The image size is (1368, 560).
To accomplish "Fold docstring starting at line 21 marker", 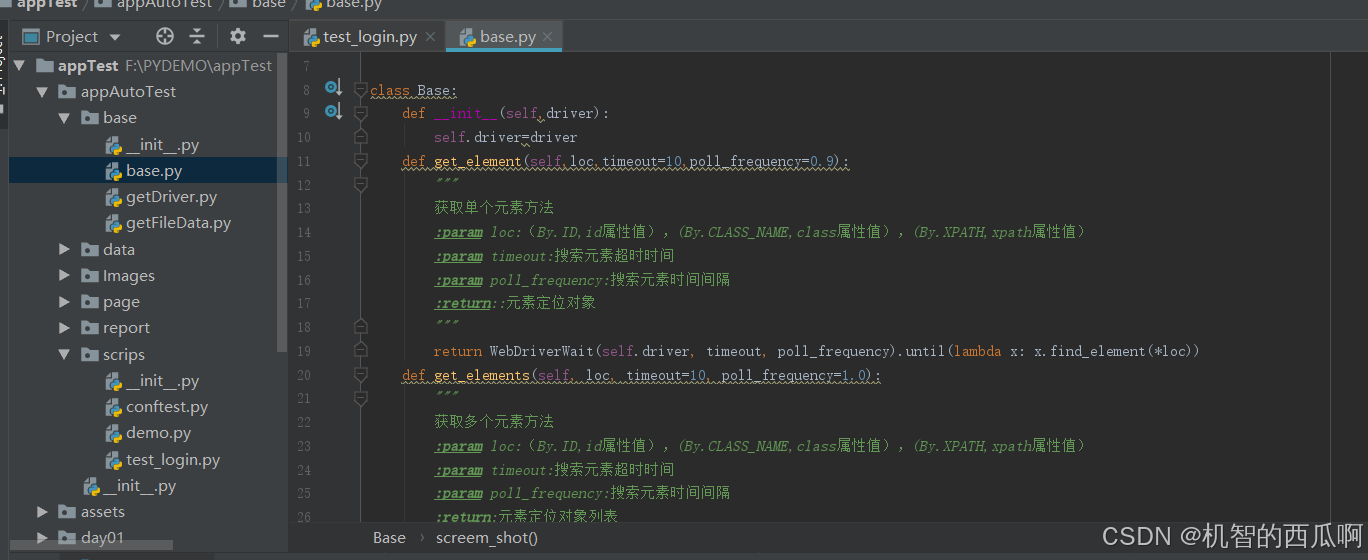I will pos(361,398).
